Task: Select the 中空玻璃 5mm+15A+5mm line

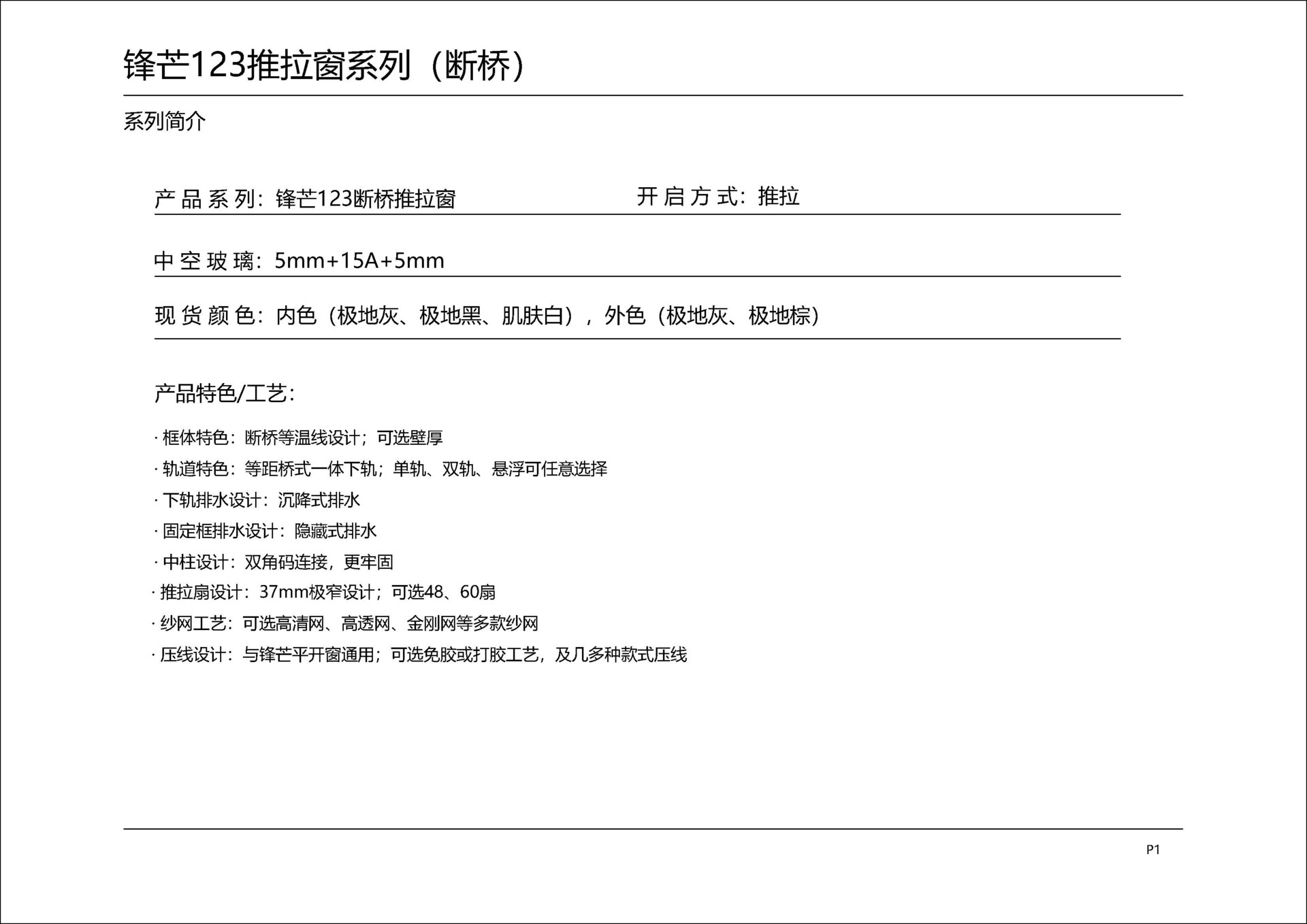Action: pos(299,261)
